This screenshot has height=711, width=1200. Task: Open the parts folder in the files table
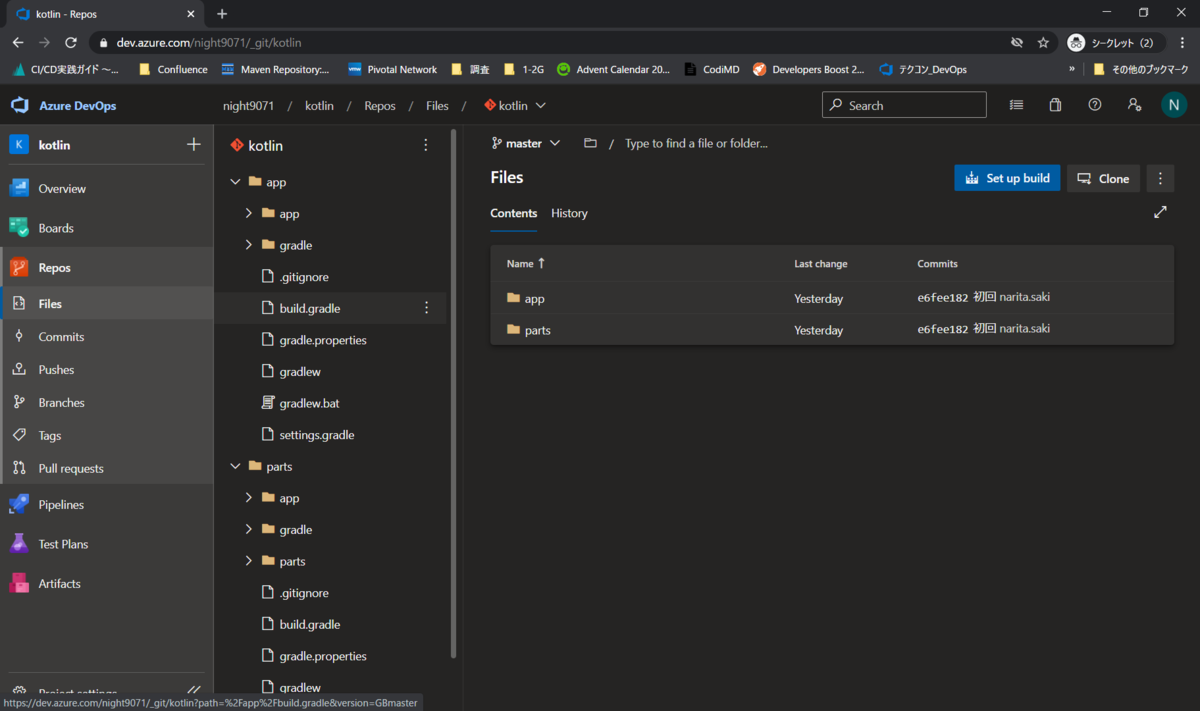click(x=538, y=330)
